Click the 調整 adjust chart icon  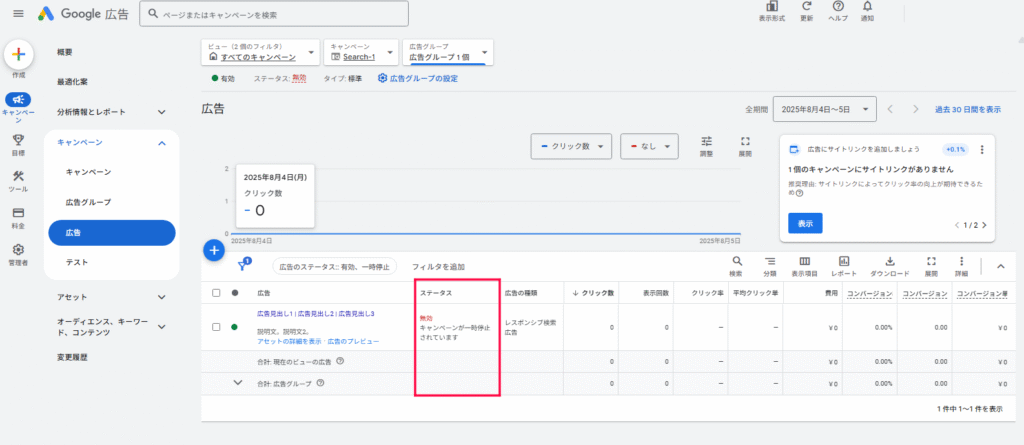pyautogui.click(x=707, y=146)
